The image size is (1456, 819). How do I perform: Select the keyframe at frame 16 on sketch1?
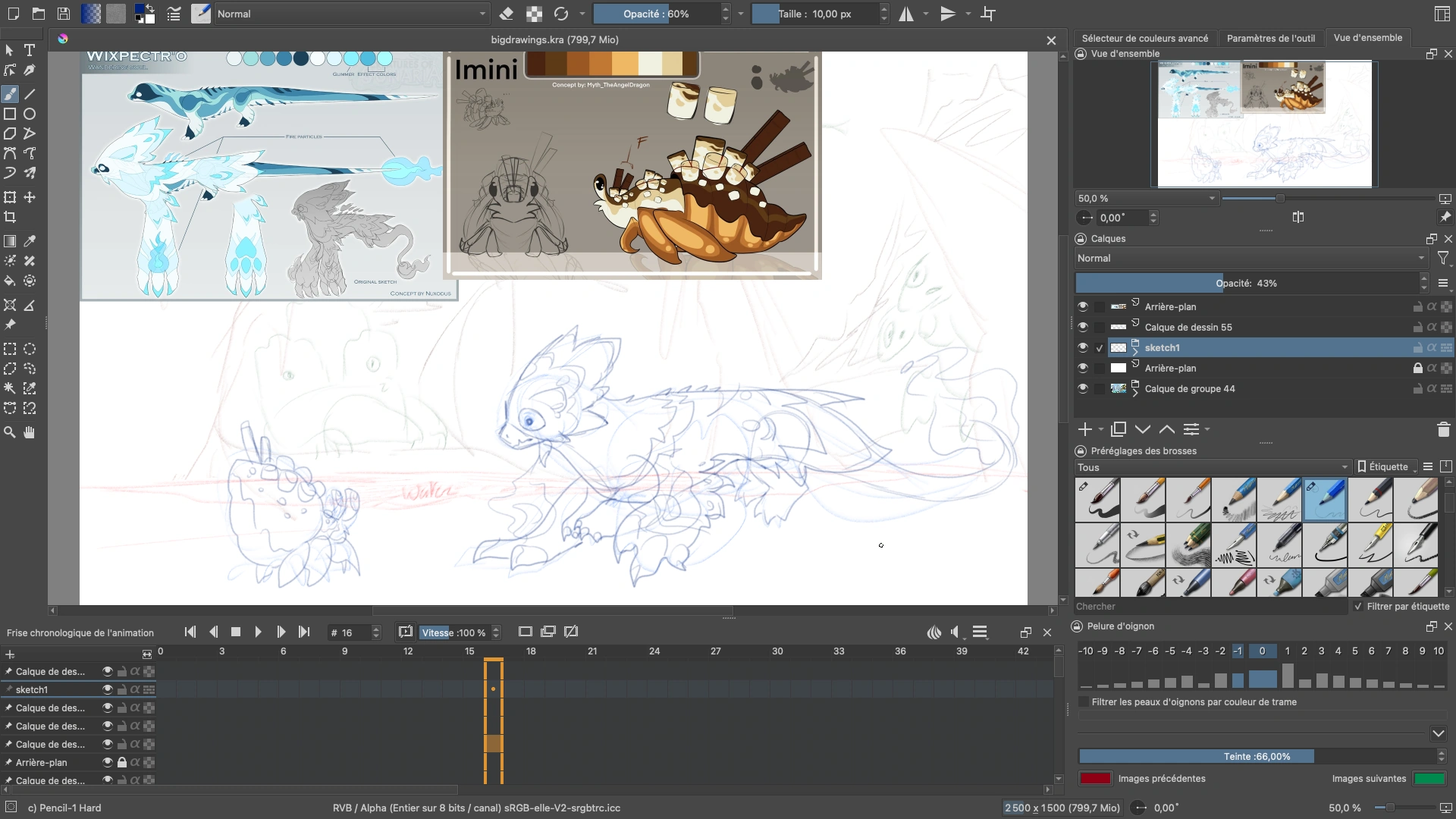(x=494, y=689)
